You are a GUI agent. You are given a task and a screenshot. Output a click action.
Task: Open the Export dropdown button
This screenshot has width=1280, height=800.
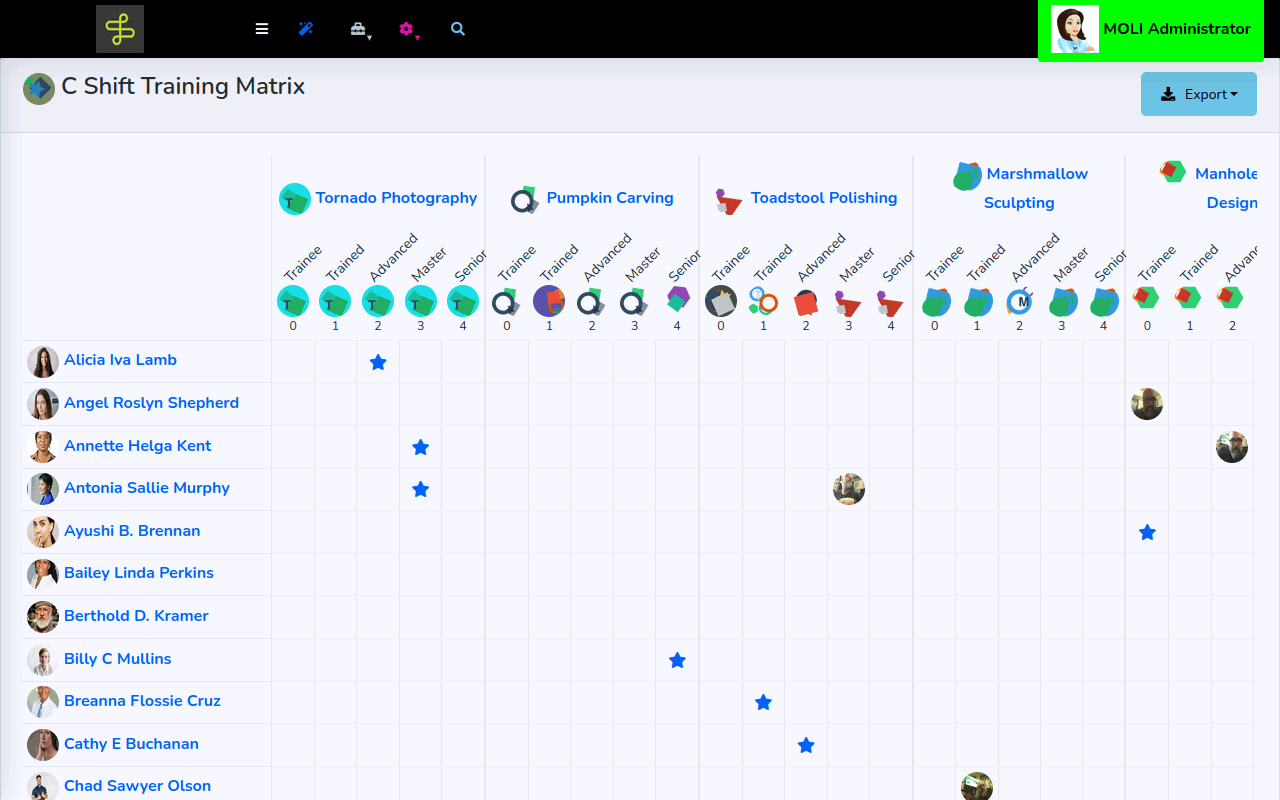tap(1198, 94)
